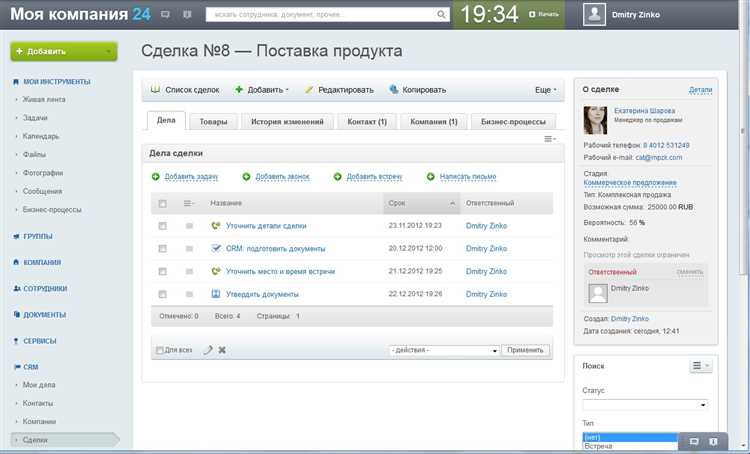Click chat icon in bottom-right corner panel

694,442
